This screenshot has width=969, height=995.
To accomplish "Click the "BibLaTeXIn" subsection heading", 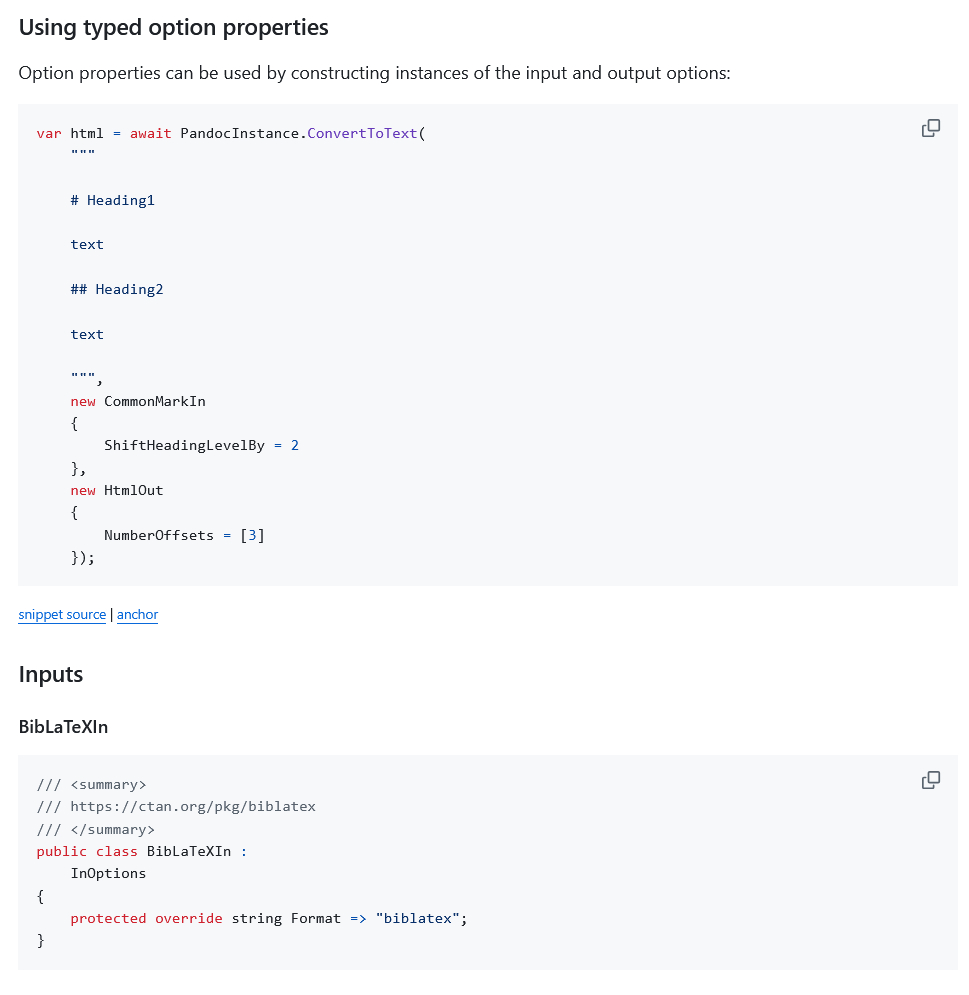I will point(63,727).
